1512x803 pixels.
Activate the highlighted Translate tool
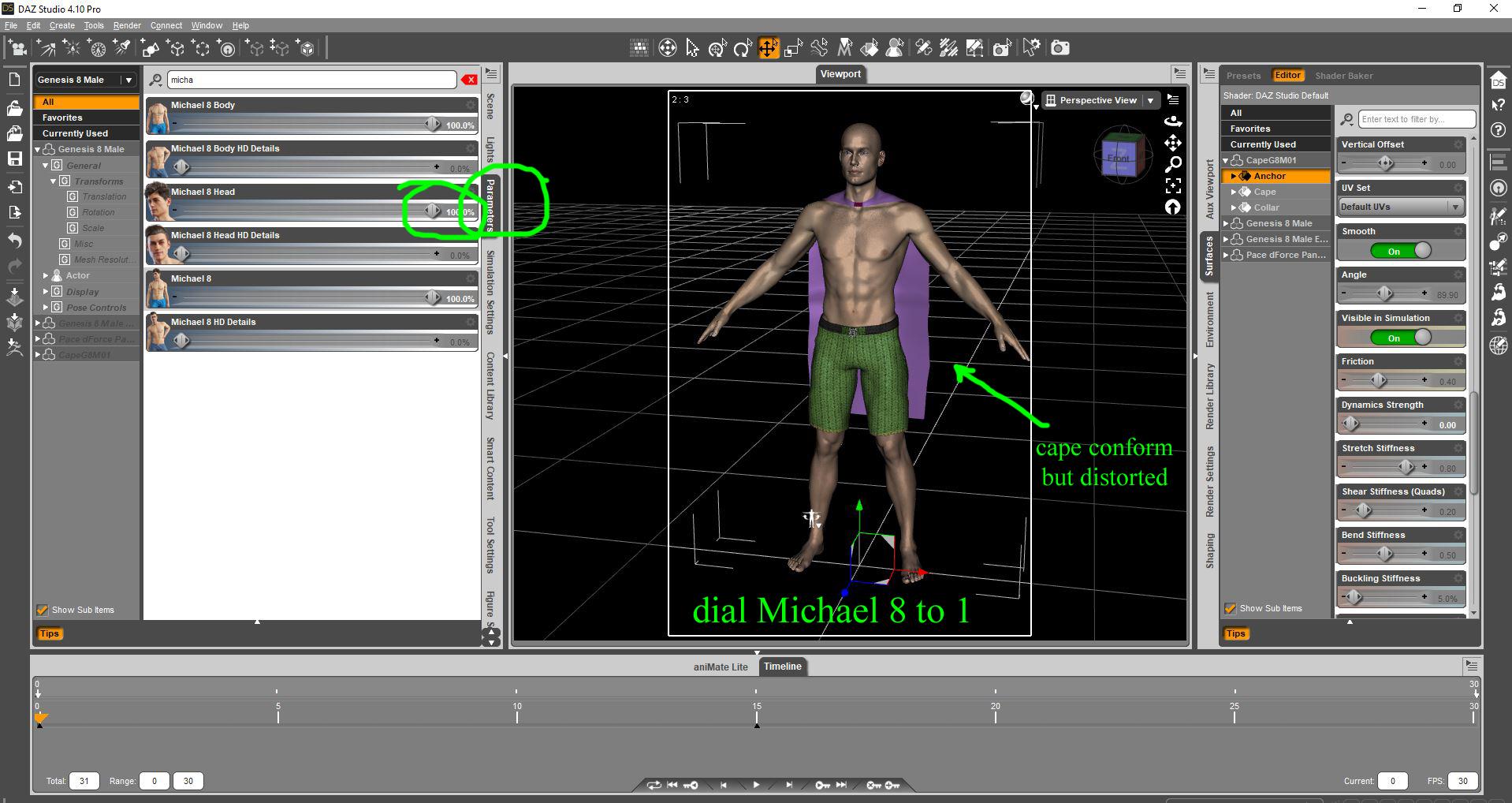coord(768,48)
